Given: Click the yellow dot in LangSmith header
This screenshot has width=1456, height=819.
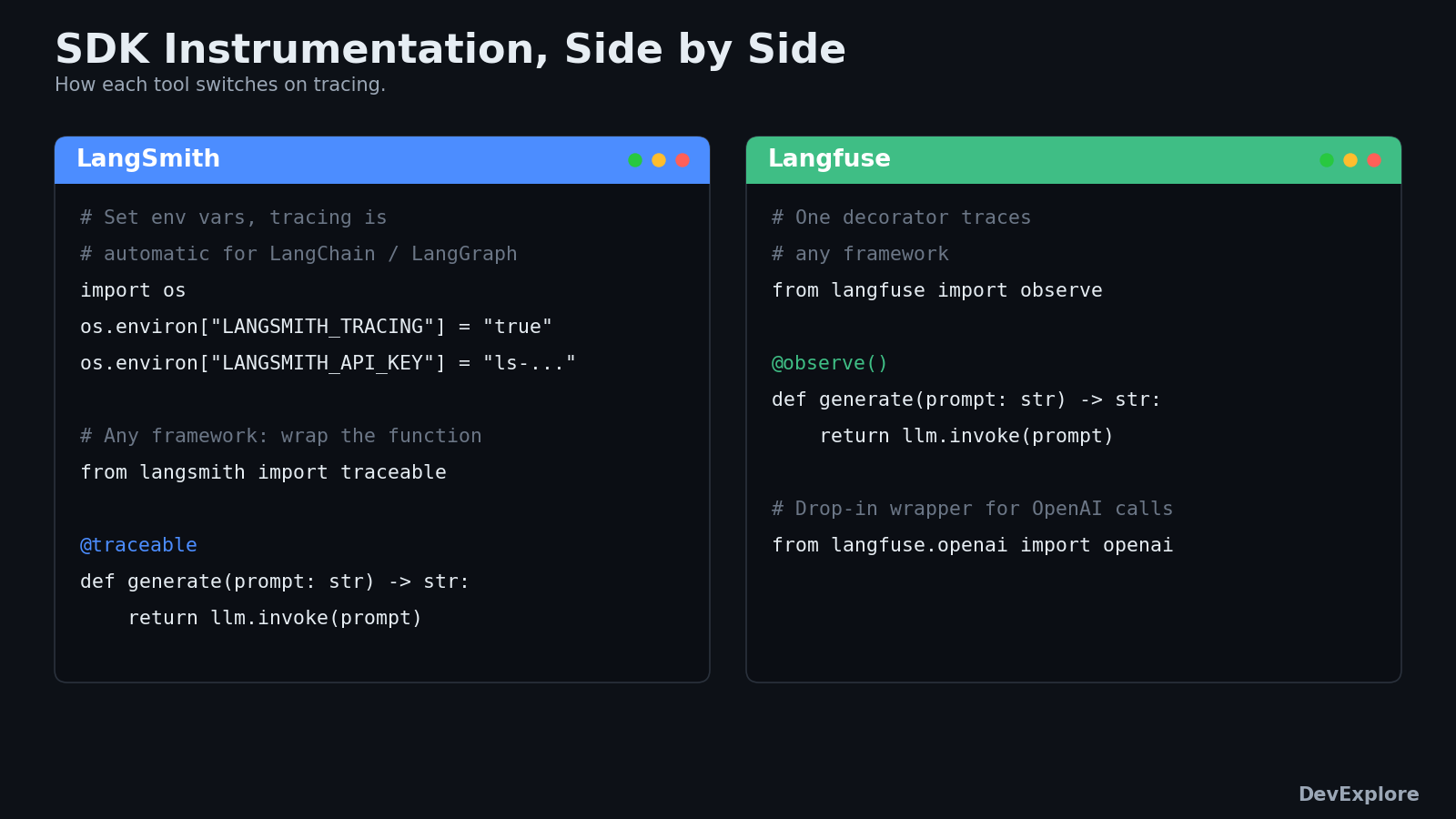Looking at the screenshot, I should pyautogui.click(x=659, y=160).
